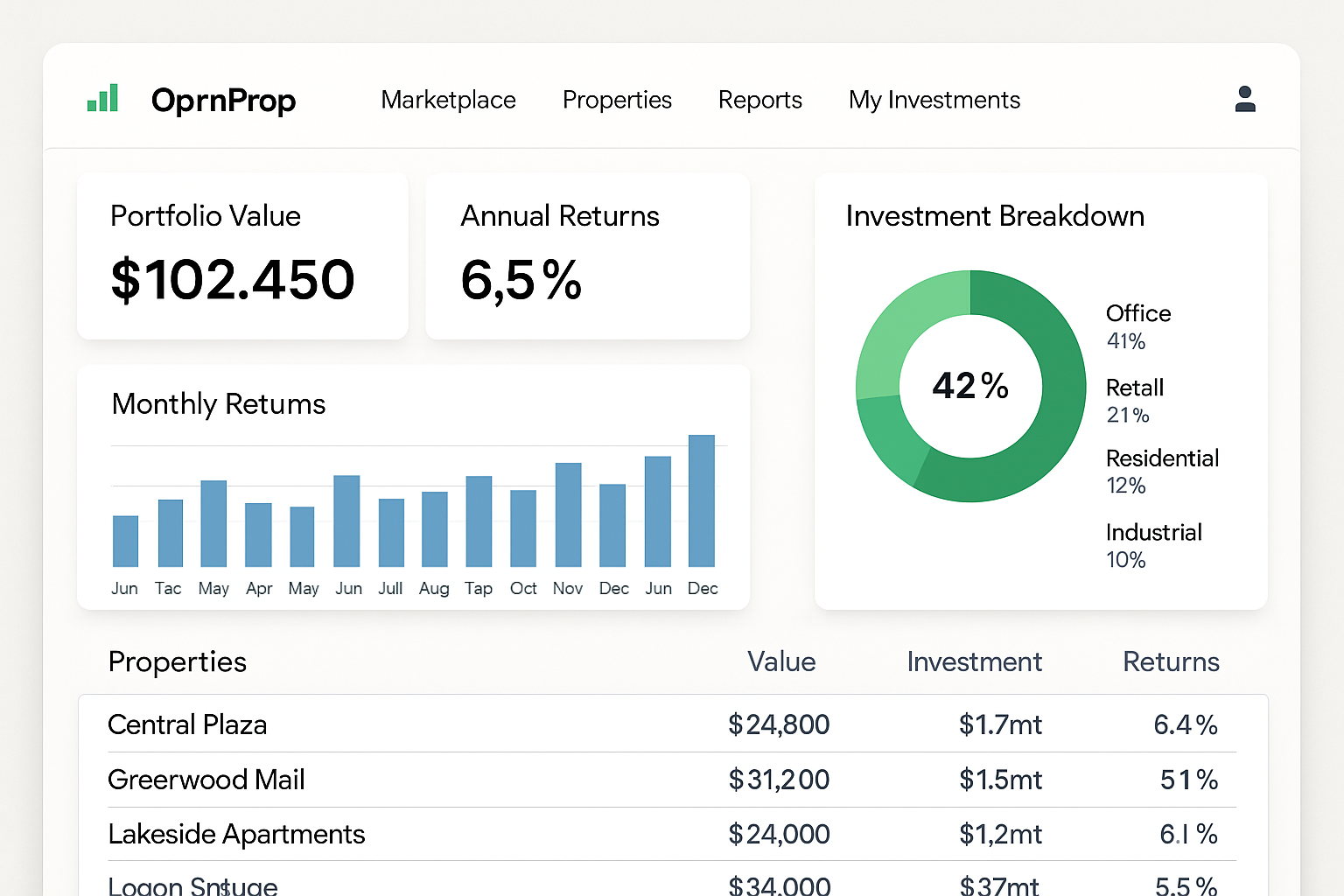Click the OprnProp bar chart logo icon
1344x896 pixels.
(102, 99)
